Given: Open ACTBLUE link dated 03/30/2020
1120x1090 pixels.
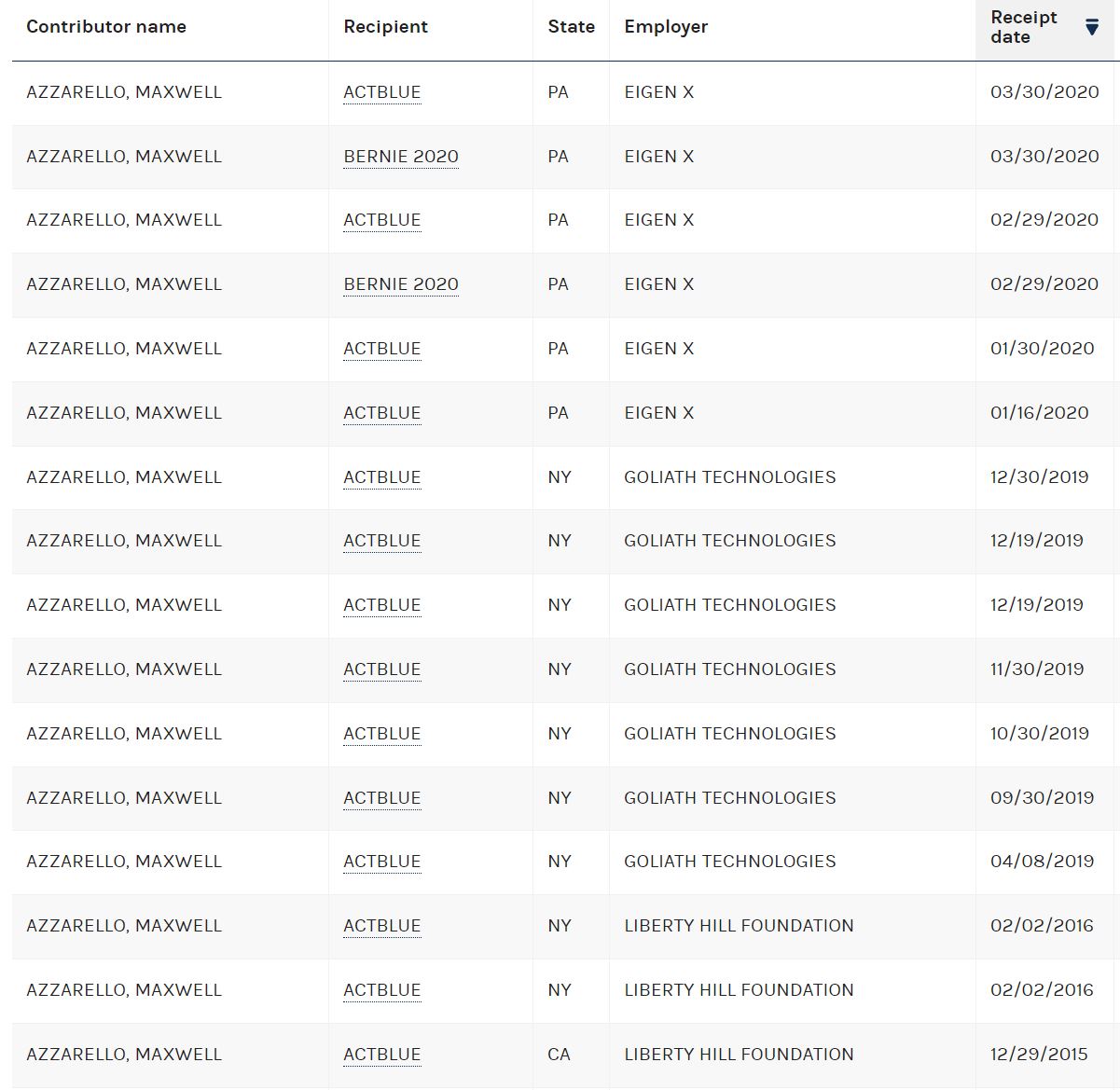Looking at the screenshot, I should [x=382, y=92].
